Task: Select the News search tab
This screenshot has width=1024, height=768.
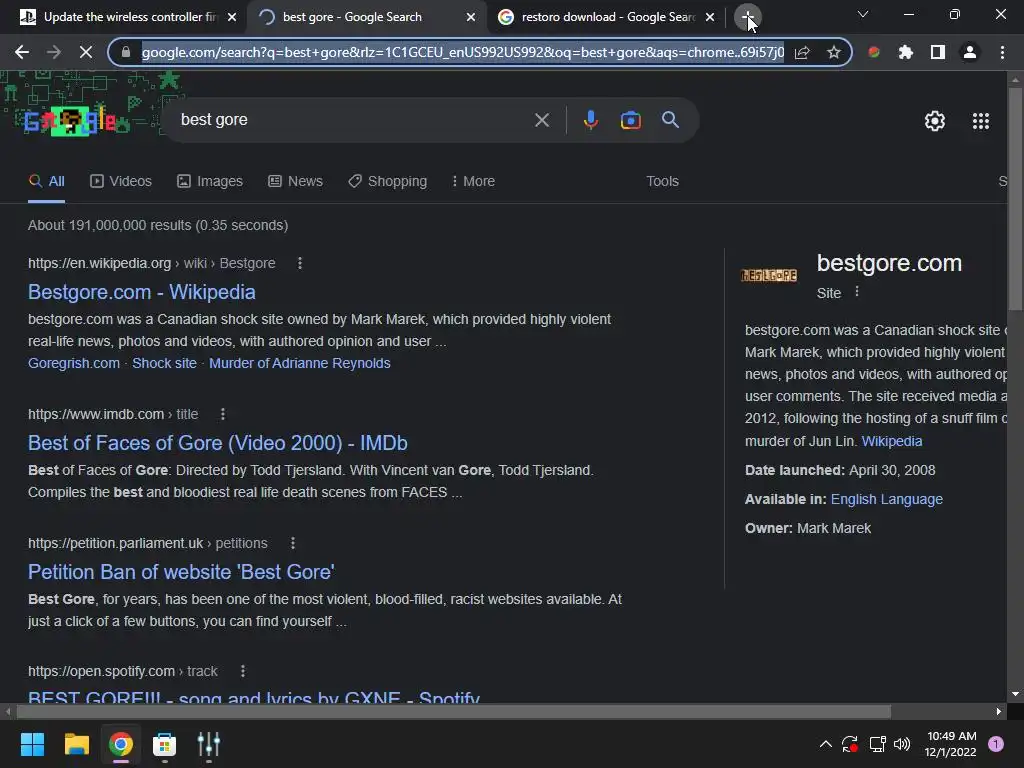Action: 295,181
